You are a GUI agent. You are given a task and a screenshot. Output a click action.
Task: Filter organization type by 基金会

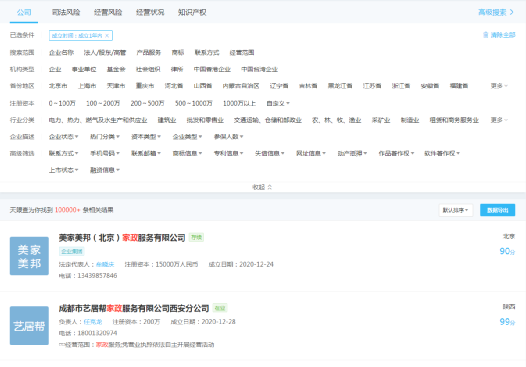(116, 69)
